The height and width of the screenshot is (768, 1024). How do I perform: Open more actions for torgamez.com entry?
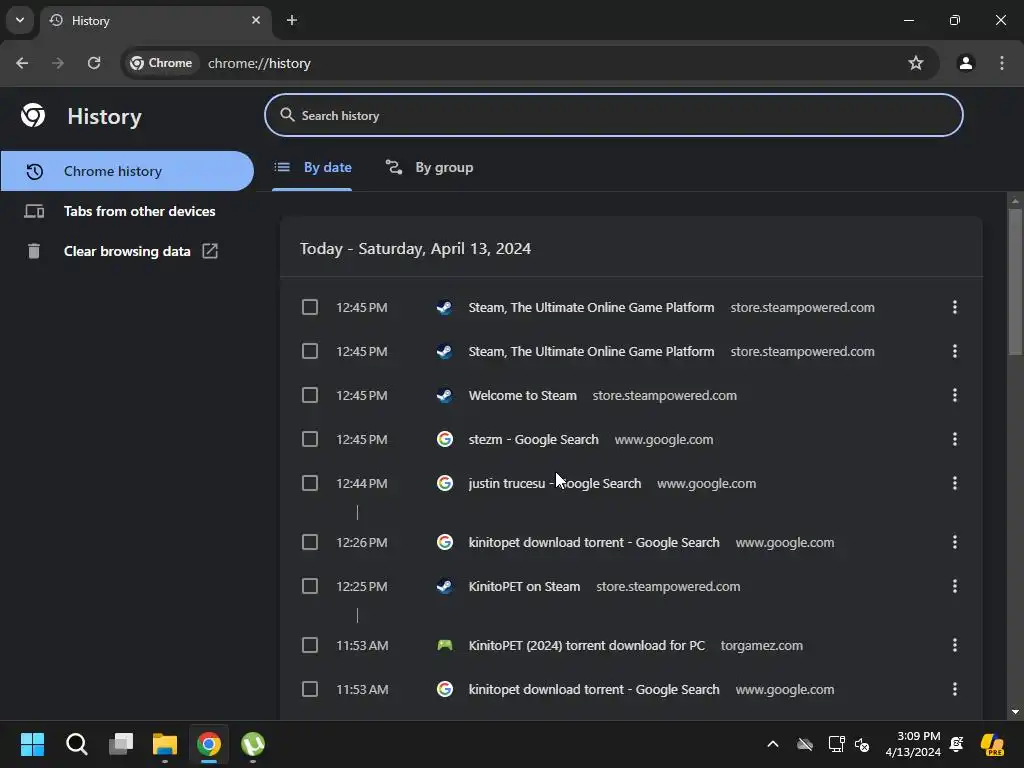point(955,645)
